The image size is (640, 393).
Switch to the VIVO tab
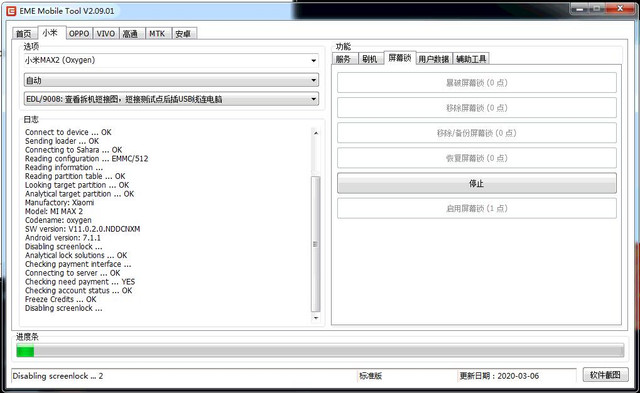click(x=106, y=33)
